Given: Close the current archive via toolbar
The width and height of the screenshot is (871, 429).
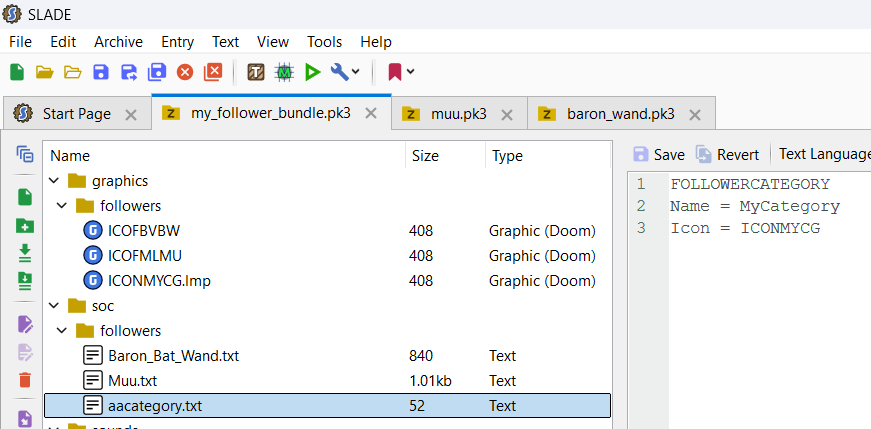Looking at the screenshot, I should point(185,72).
